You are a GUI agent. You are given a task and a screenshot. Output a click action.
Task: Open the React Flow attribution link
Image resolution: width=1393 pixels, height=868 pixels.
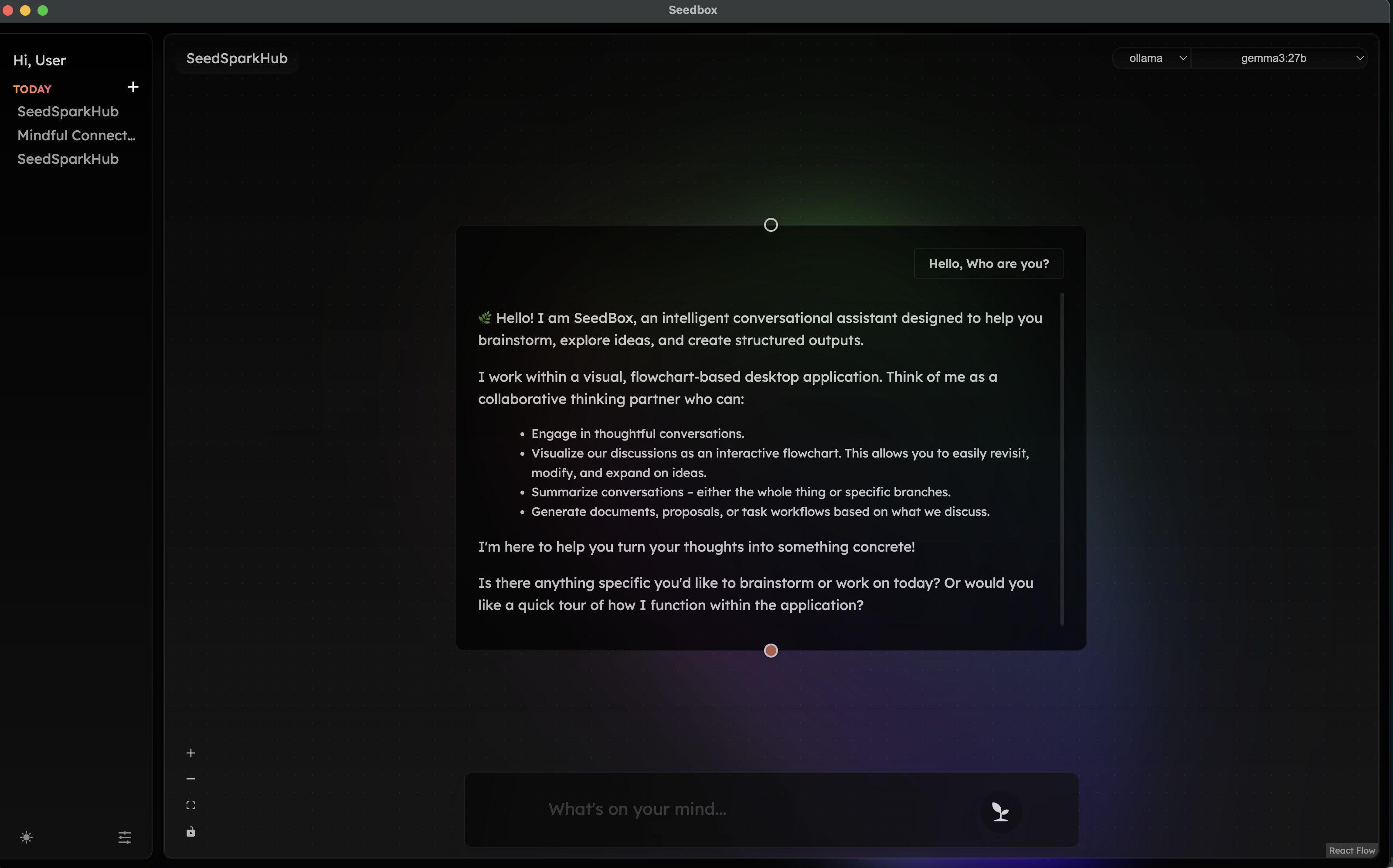(1352, 850)
